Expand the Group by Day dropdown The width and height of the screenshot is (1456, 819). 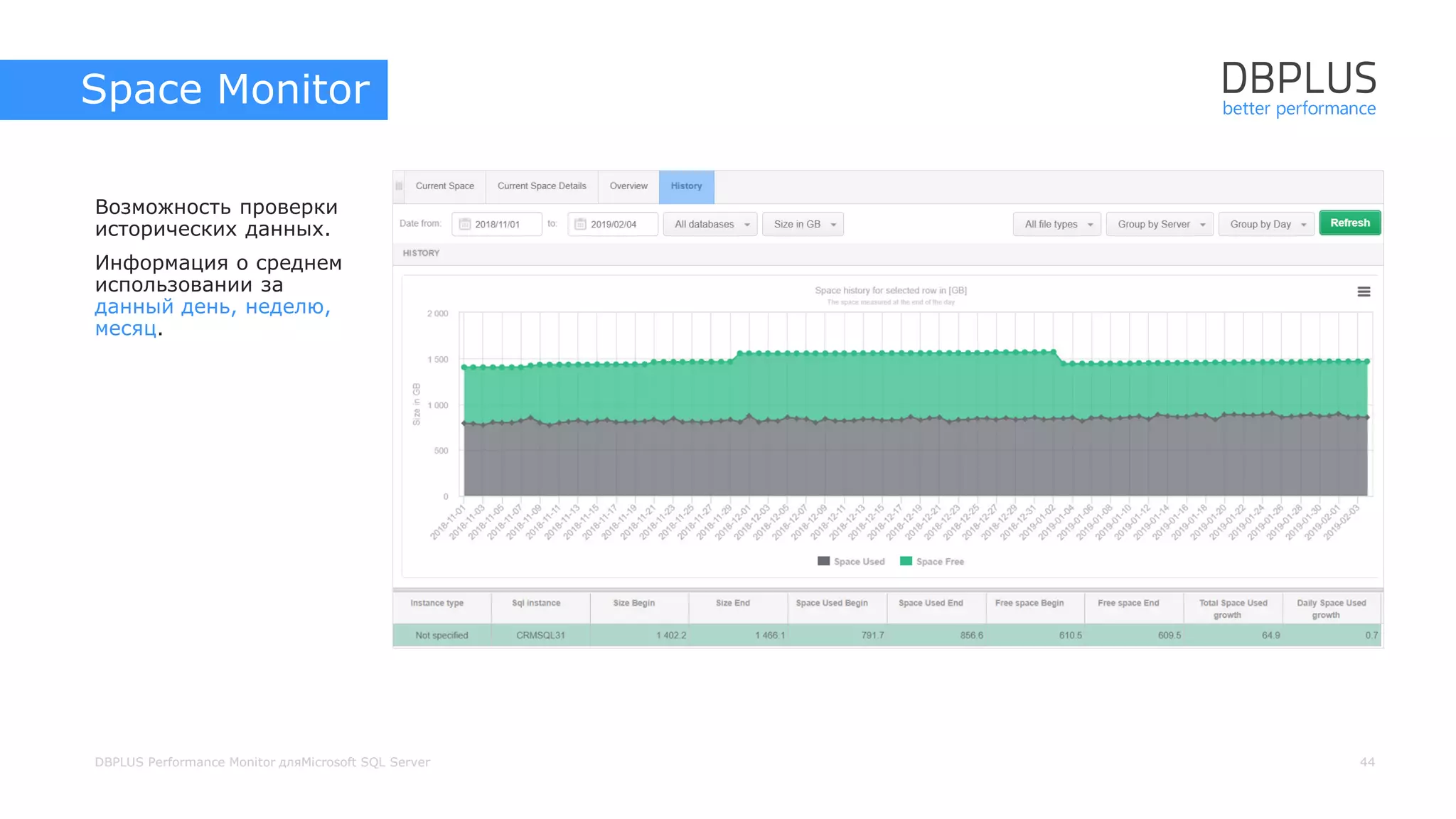pyautogui.click(x=1265, y=224)
